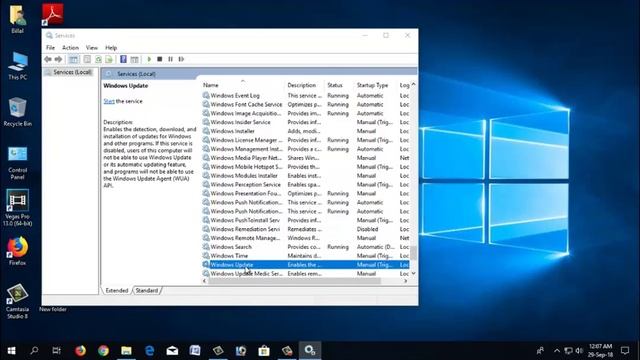Click the horizontal scrollbar left arrow
Viewport: 640px width, 360px height.
204,281
